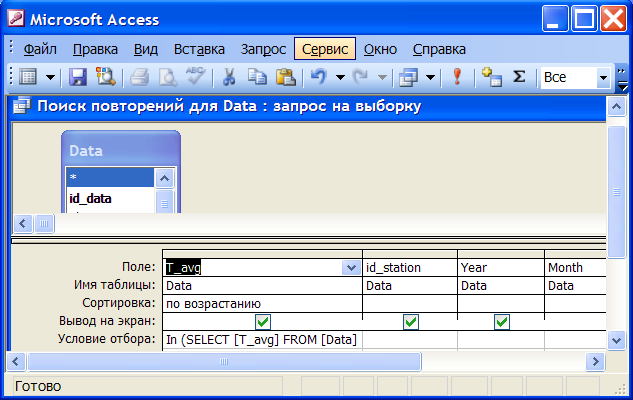633x400 pixels.
Task: Open the Справка menu
Action: coord(439,49)
